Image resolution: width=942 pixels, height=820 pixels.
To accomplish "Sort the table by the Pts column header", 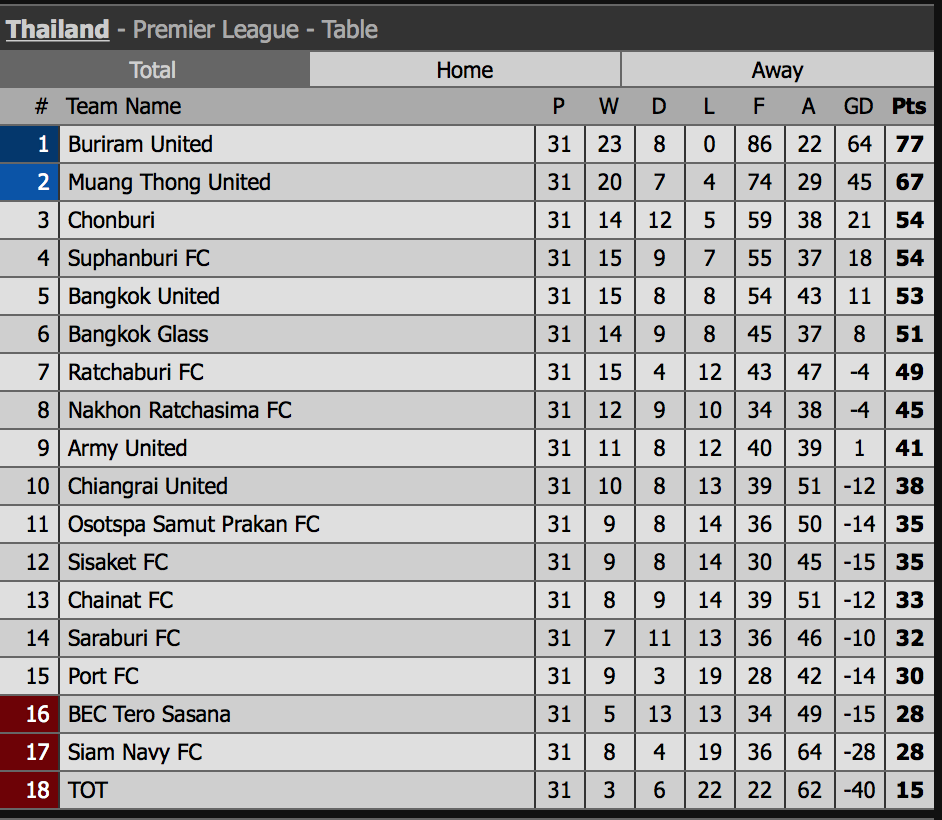I will [909, 106].
